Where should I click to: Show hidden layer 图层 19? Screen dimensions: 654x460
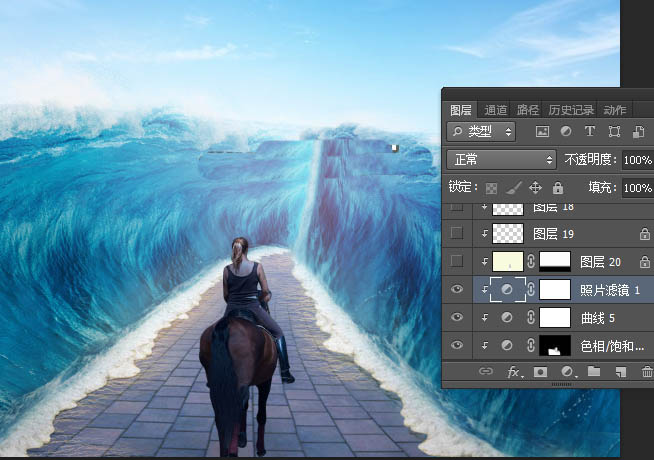click(x=457, y=233)
